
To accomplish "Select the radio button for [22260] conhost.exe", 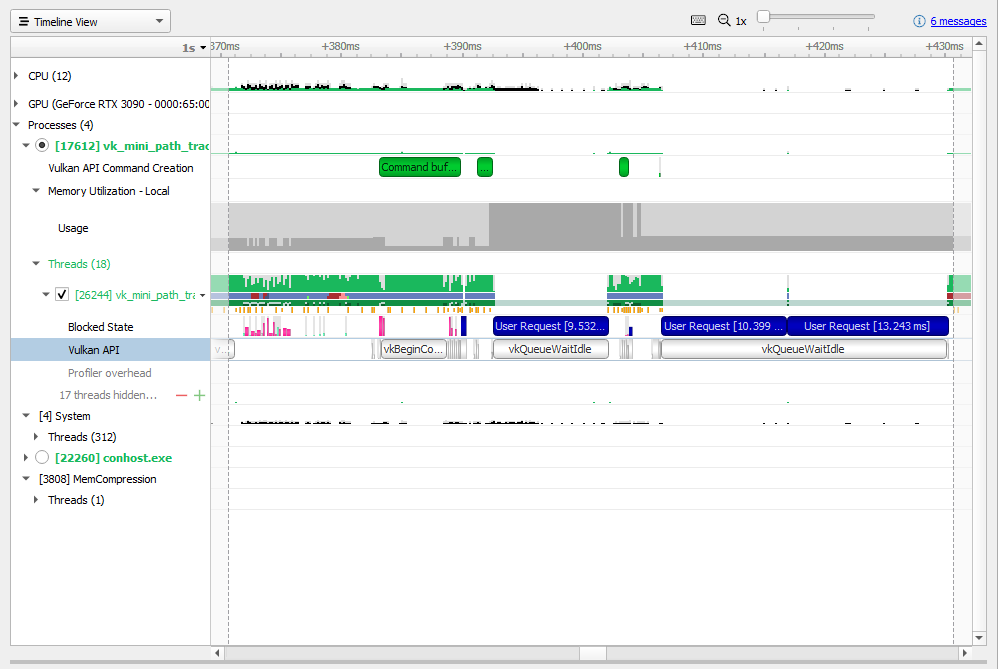I will 42,457.
